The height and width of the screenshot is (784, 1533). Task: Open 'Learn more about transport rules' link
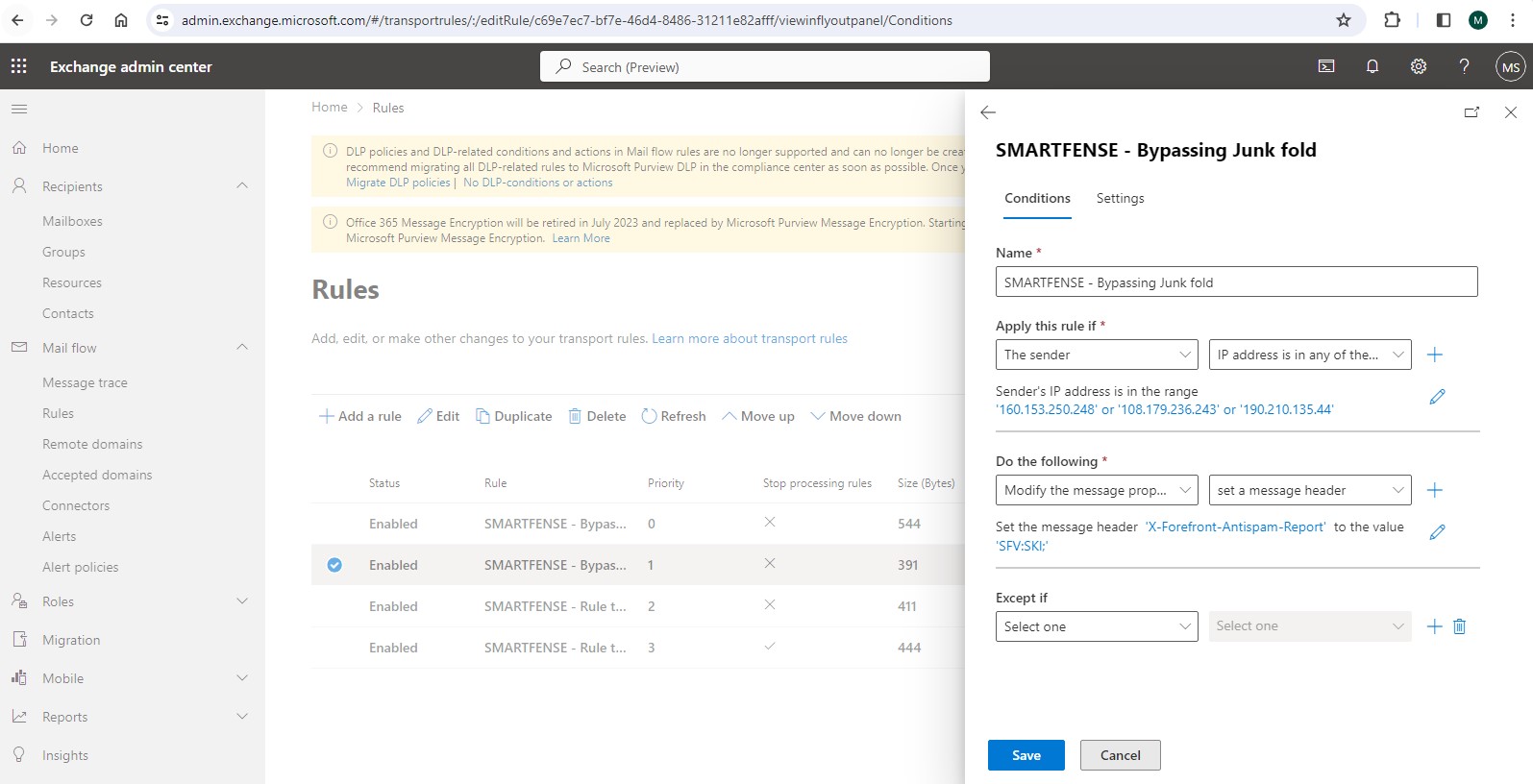pos(750,338)
